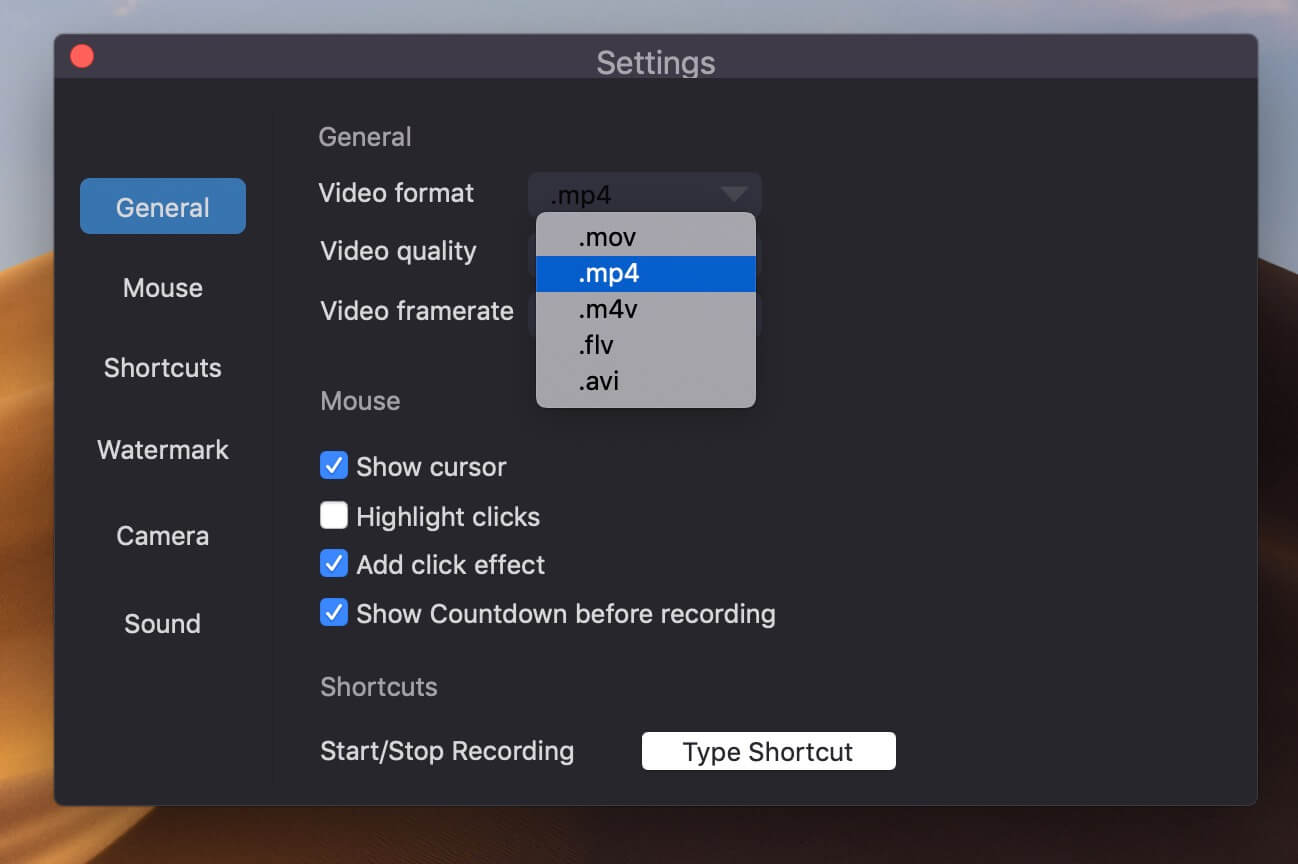The width and height of the screenshot is (1298, 864).
Task: Click the Video framerate label
Action: 417,311
